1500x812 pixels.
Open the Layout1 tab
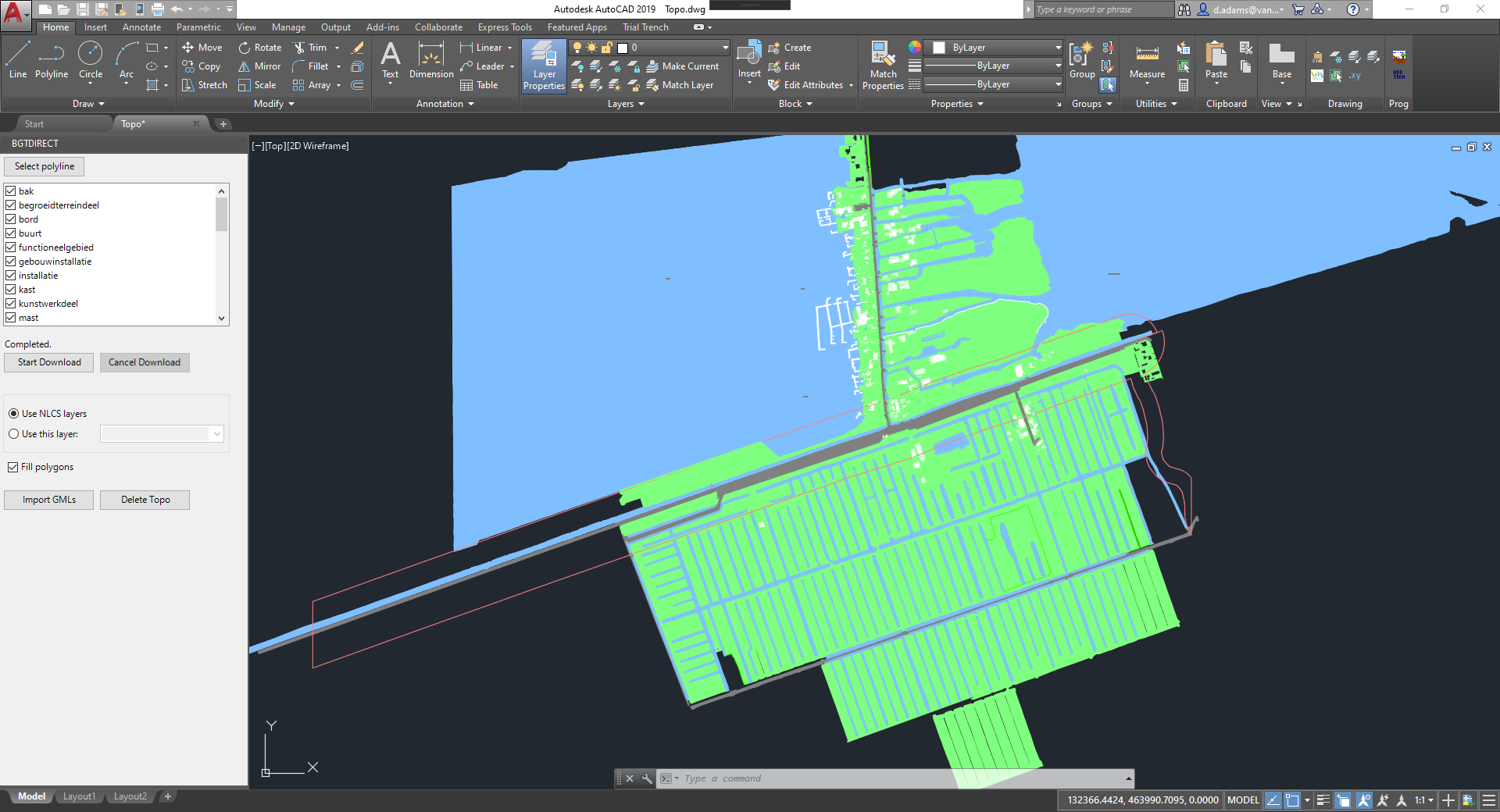pos(79,796)
